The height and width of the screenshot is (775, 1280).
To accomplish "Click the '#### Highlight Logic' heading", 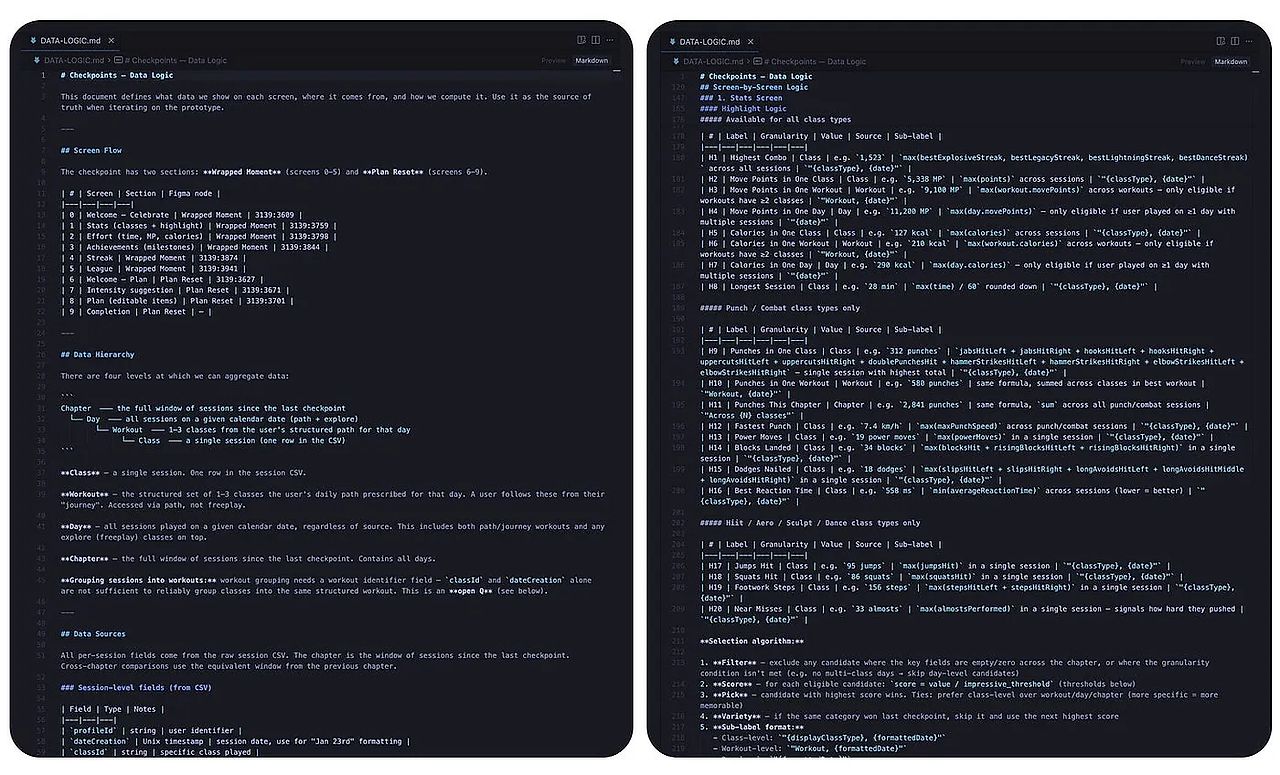I will pyautogui.click(x=744, y=108).
